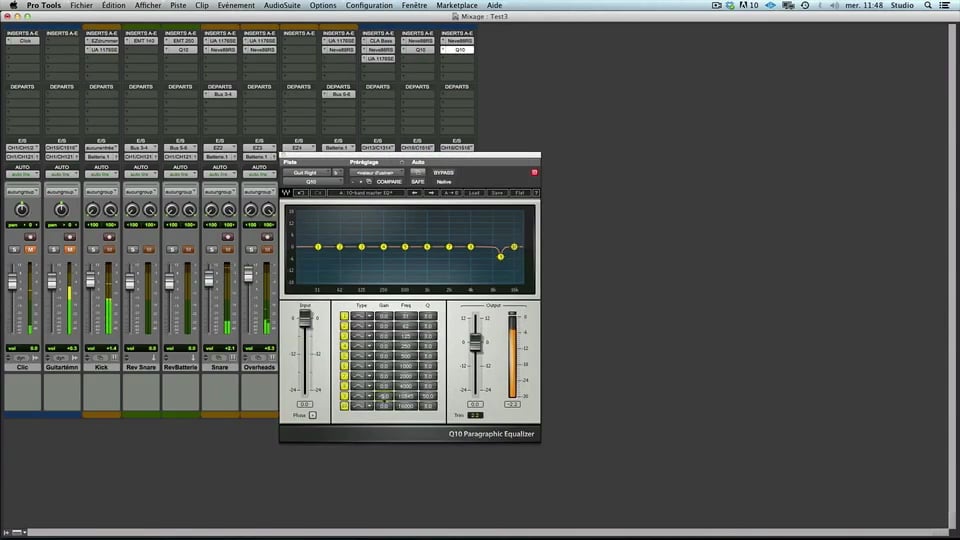Mute the Snare track
This screenshot has width=960, height=540.
click(x=228, y=249)
